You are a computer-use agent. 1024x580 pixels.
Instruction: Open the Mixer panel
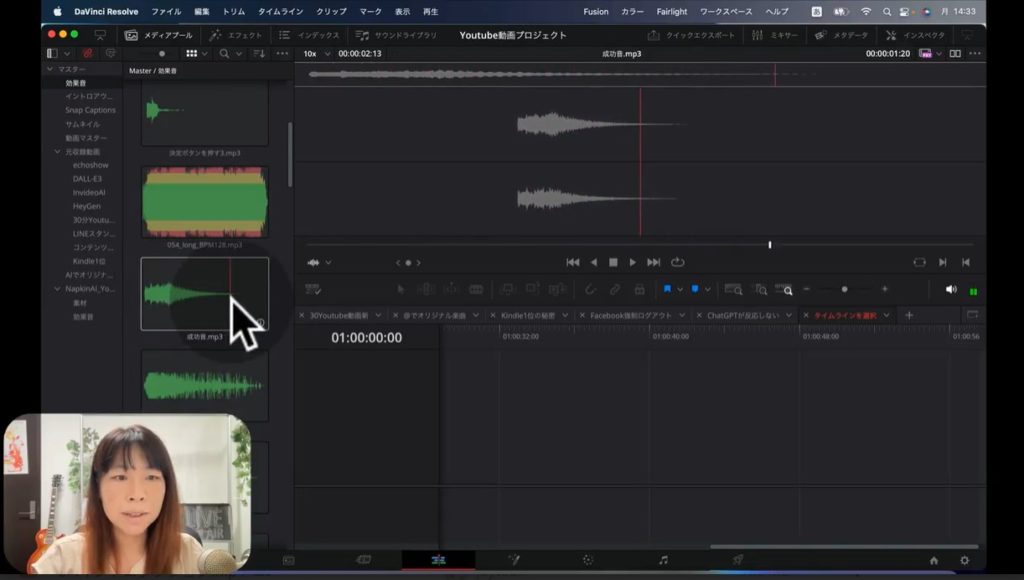776,35
